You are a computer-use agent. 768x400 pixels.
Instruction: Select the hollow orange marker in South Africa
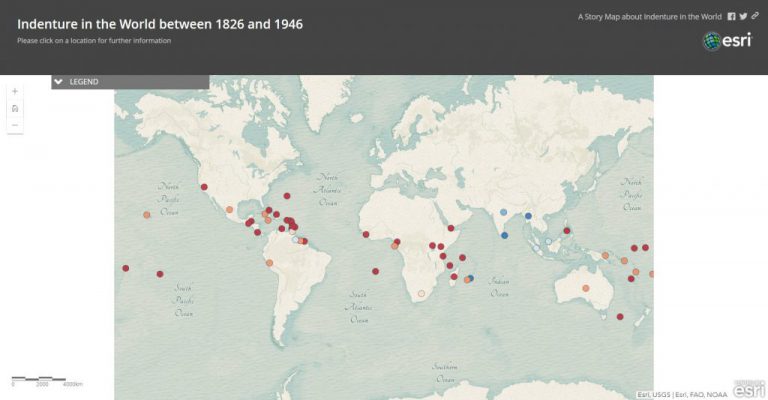(x=421, y=294)
